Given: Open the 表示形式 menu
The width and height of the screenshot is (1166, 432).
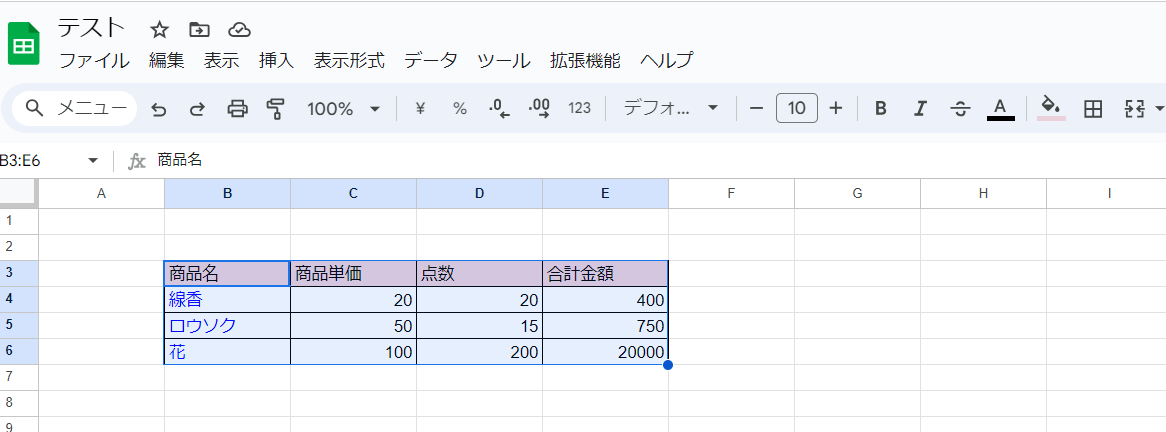Looking at the screenshot, I should coord(349,60).
